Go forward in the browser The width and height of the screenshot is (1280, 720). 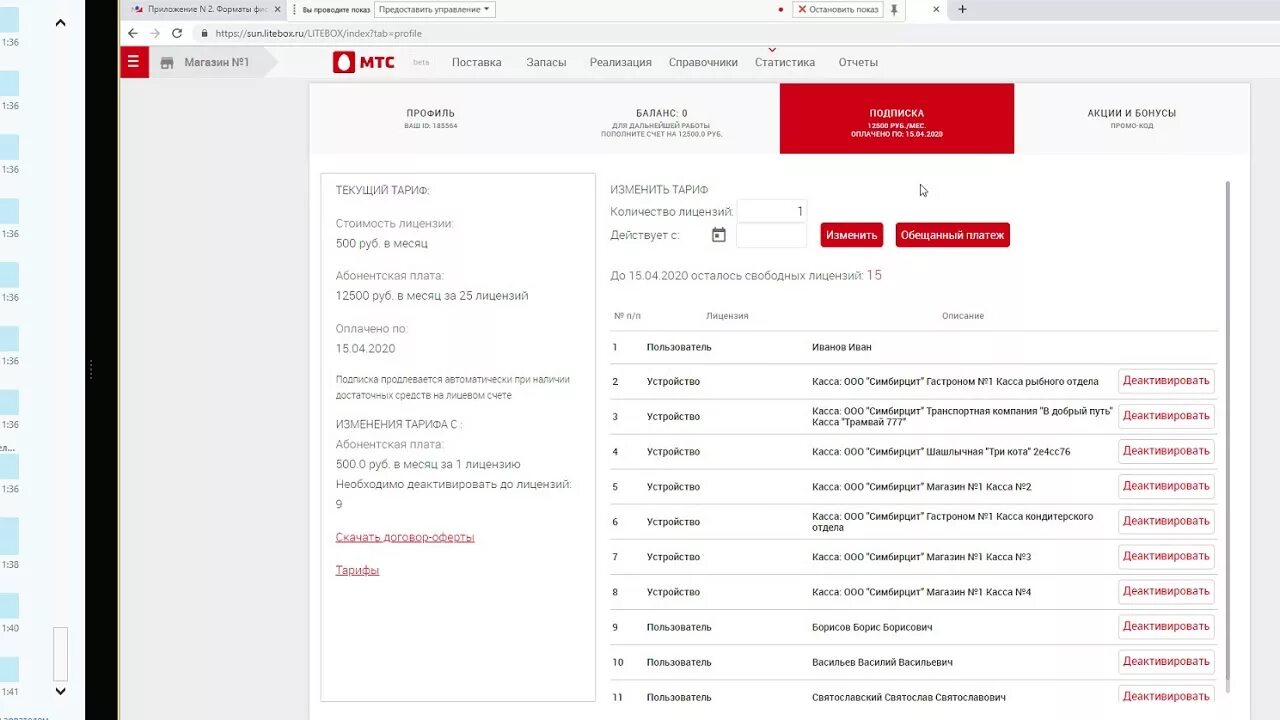[155, 33]
